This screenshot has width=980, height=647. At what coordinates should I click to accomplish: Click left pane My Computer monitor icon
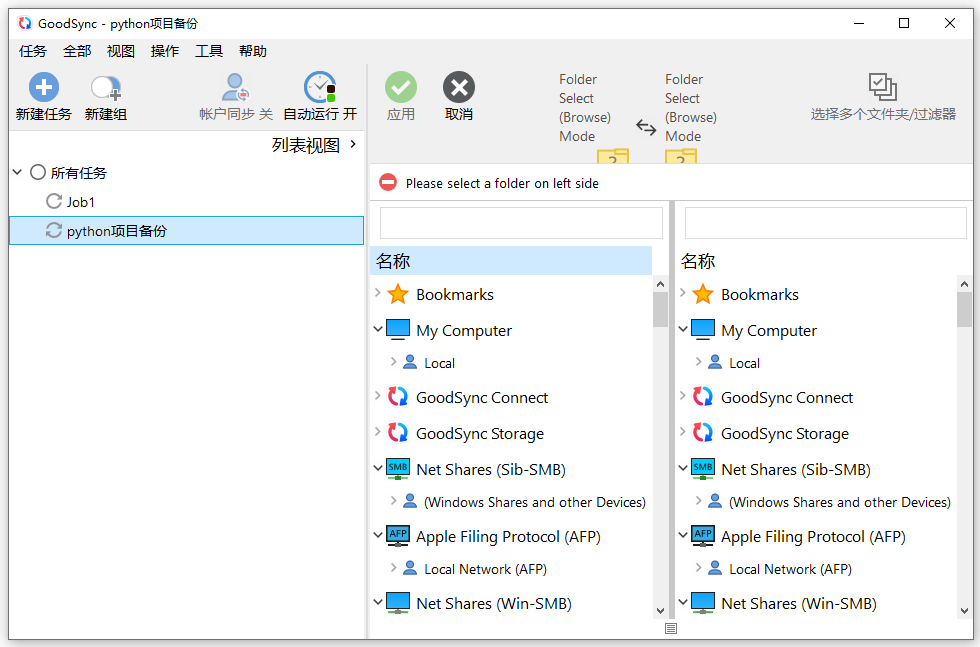coord(398,329)
